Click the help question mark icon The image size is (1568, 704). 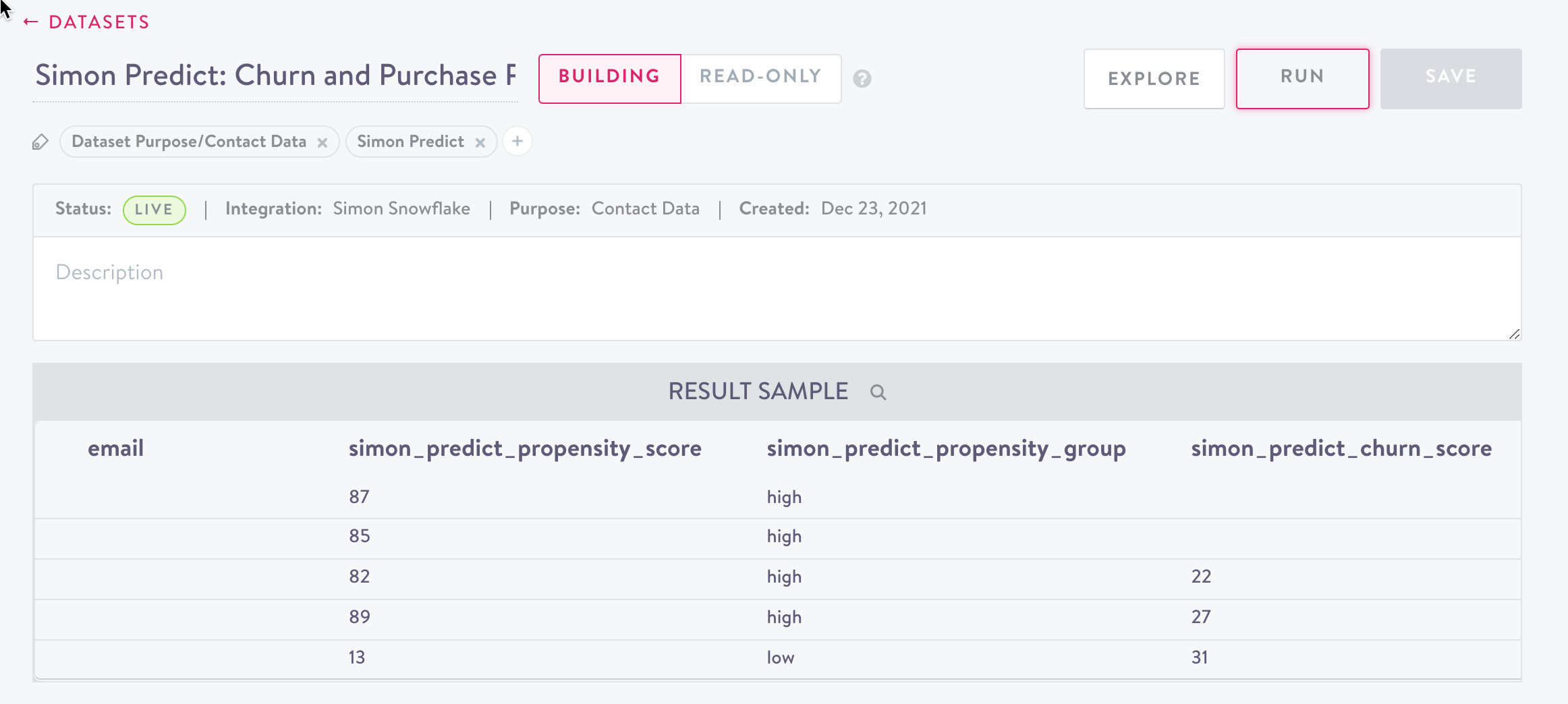coord(862,79)
